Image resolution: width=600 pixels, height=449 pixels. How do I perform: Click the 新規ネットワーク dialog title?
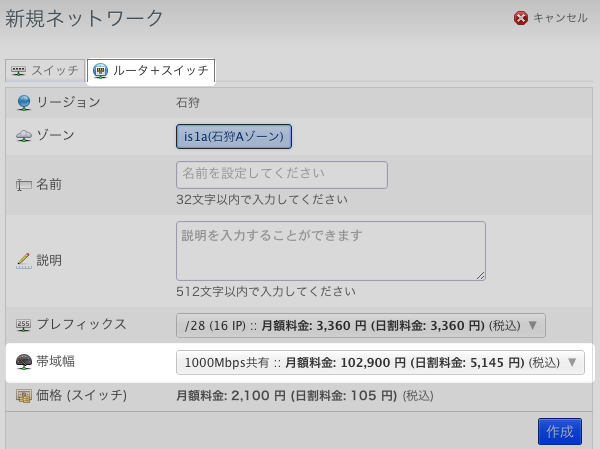click(85, 18)
